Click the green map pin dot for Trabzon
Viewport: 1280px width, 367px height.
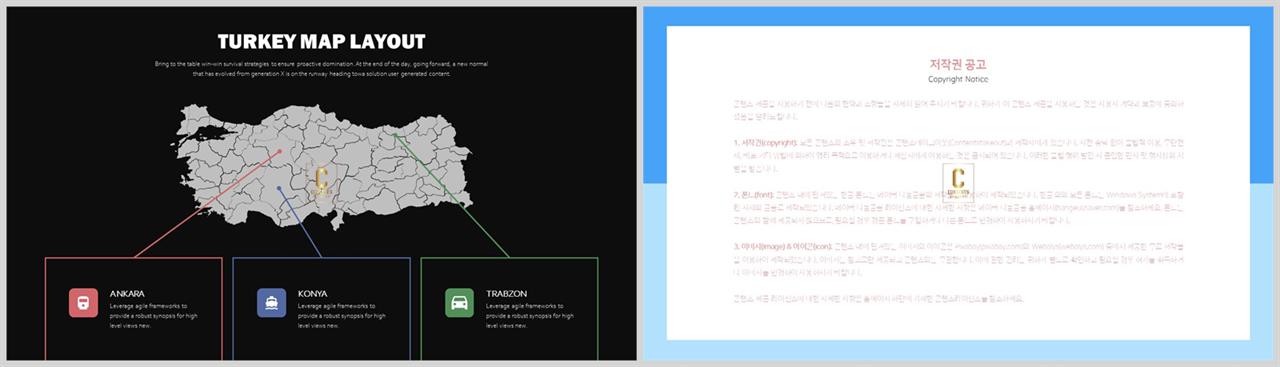click(x=395, y=135)
